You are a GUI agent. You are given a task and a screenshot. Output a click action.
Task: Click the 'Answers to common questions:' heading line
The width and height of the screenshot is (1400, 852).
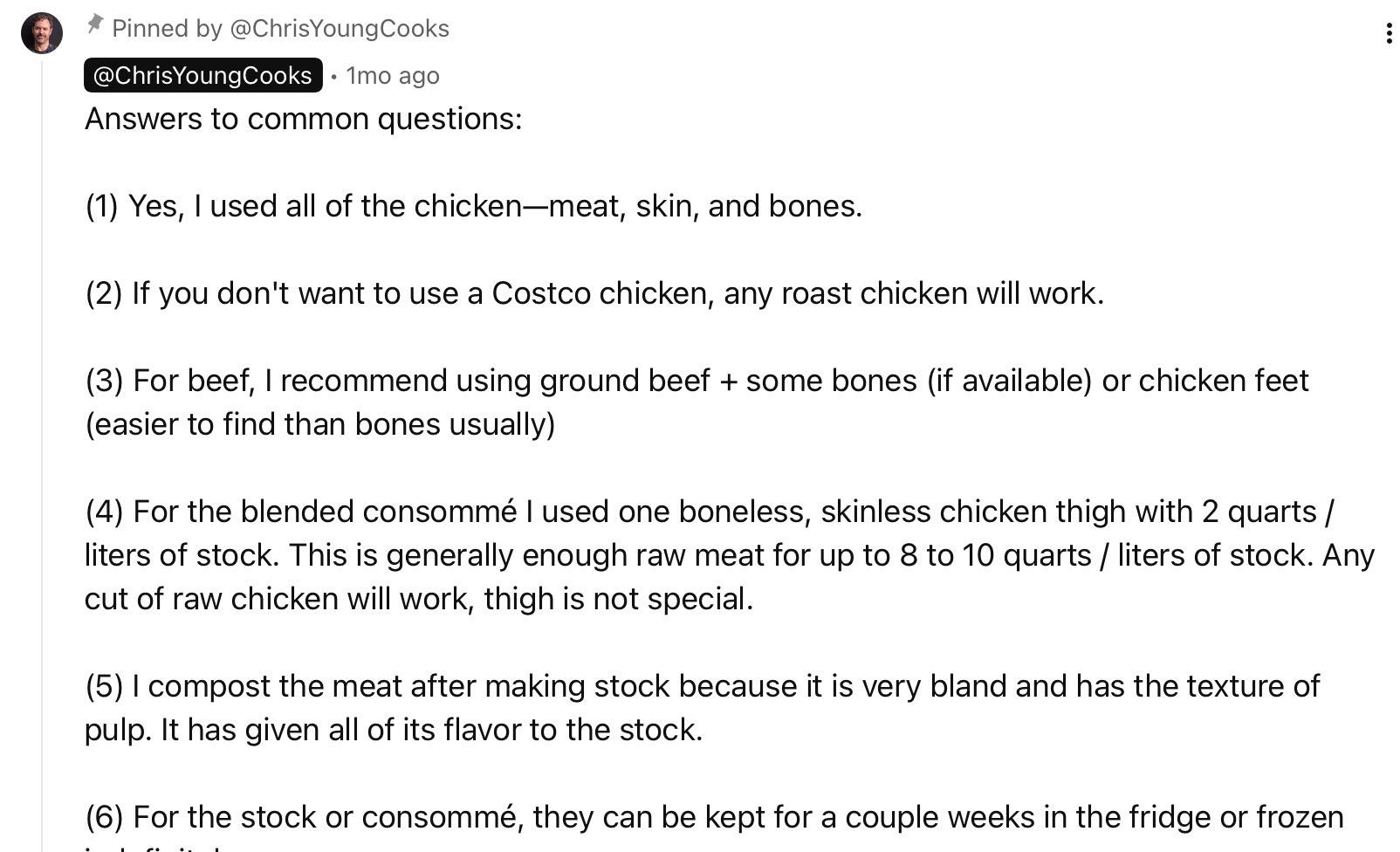(x=303, y=119)
